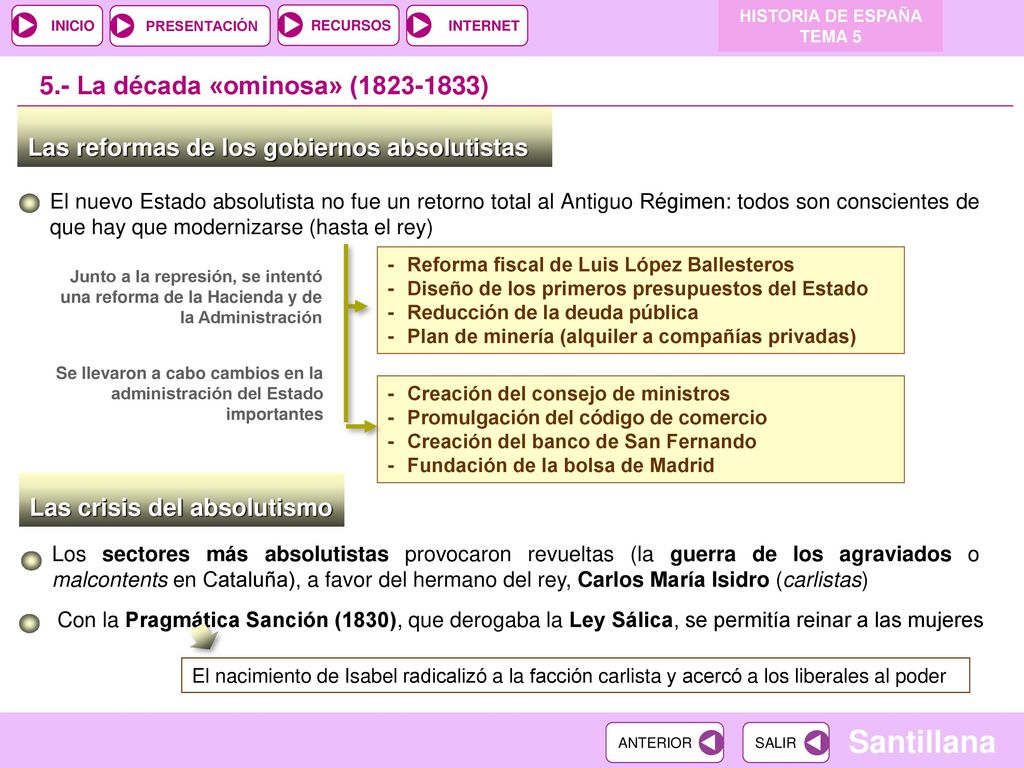Image resolution: width=1024 pixels, height=768 pixels.
Task: Open the PRESENTACIÓN section
Action: click(189, 25)
